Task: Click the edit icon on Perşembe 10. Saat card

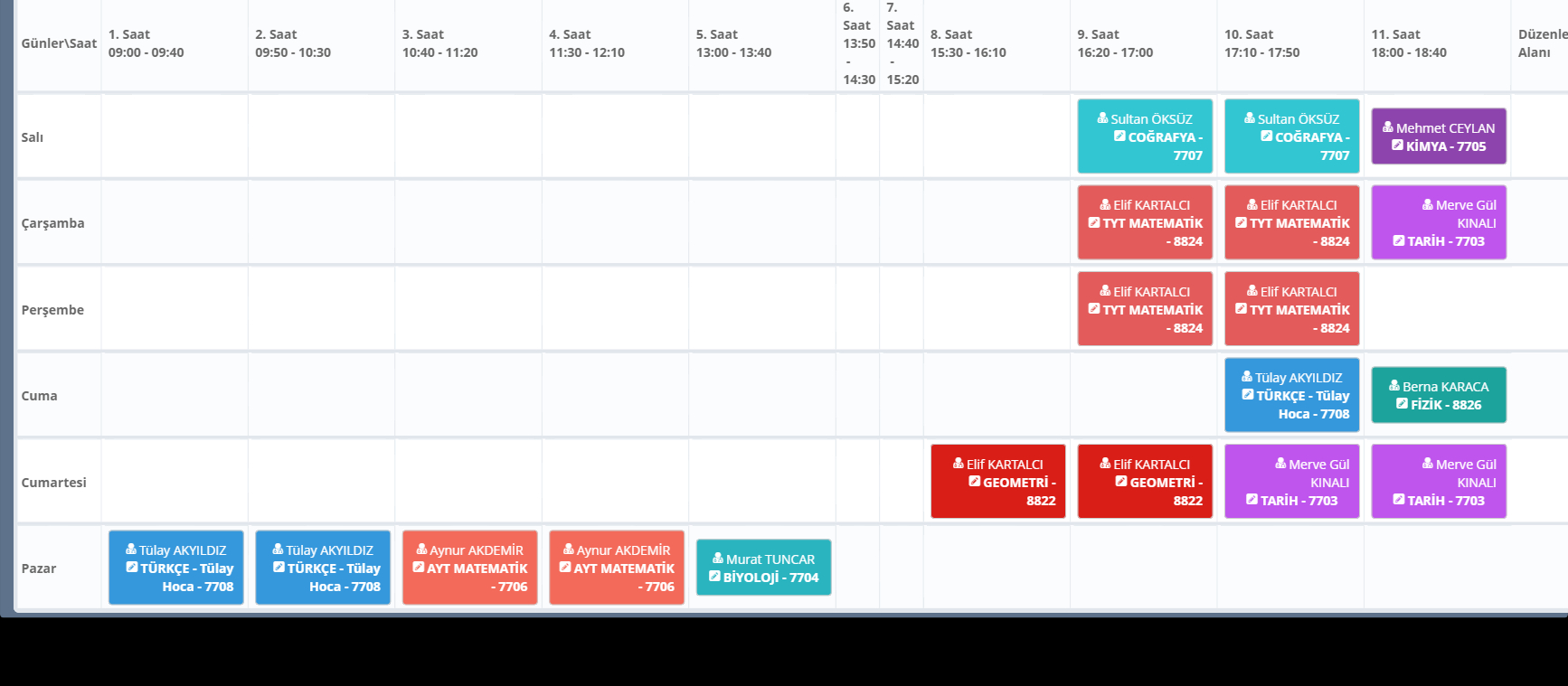Action: click(1241, 309)
